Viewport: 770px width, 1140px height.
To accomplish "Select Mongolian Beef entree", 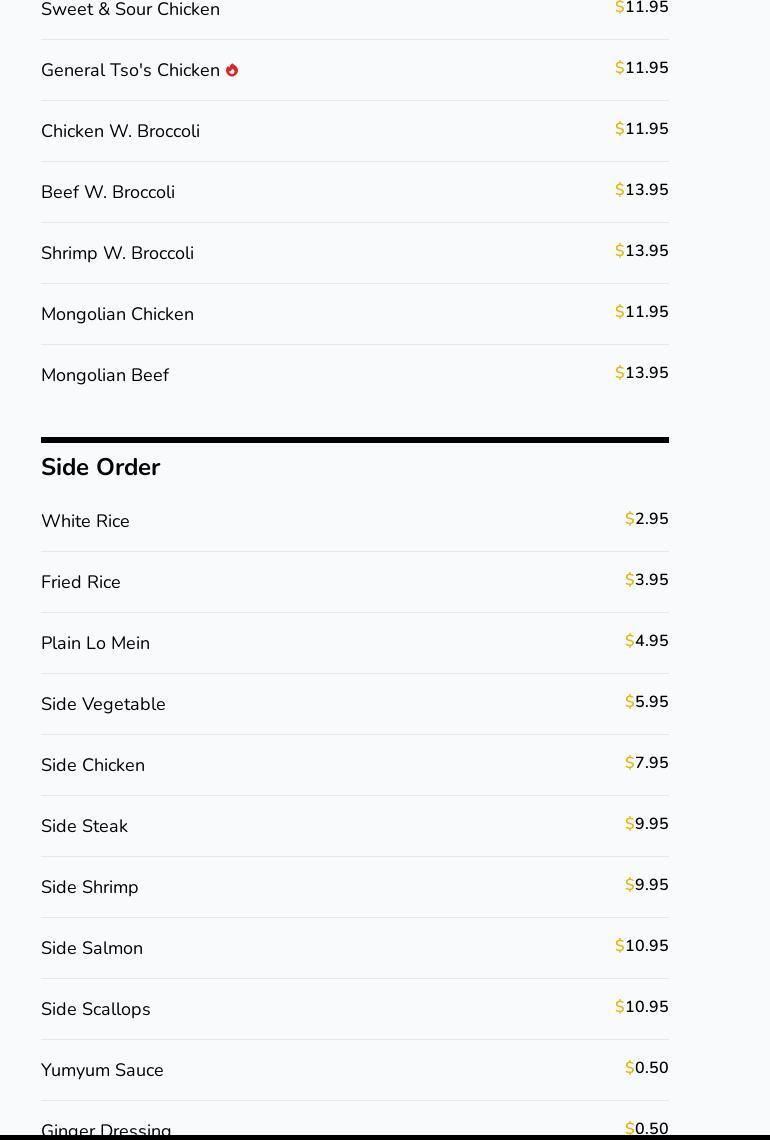I will coord(355,375).
